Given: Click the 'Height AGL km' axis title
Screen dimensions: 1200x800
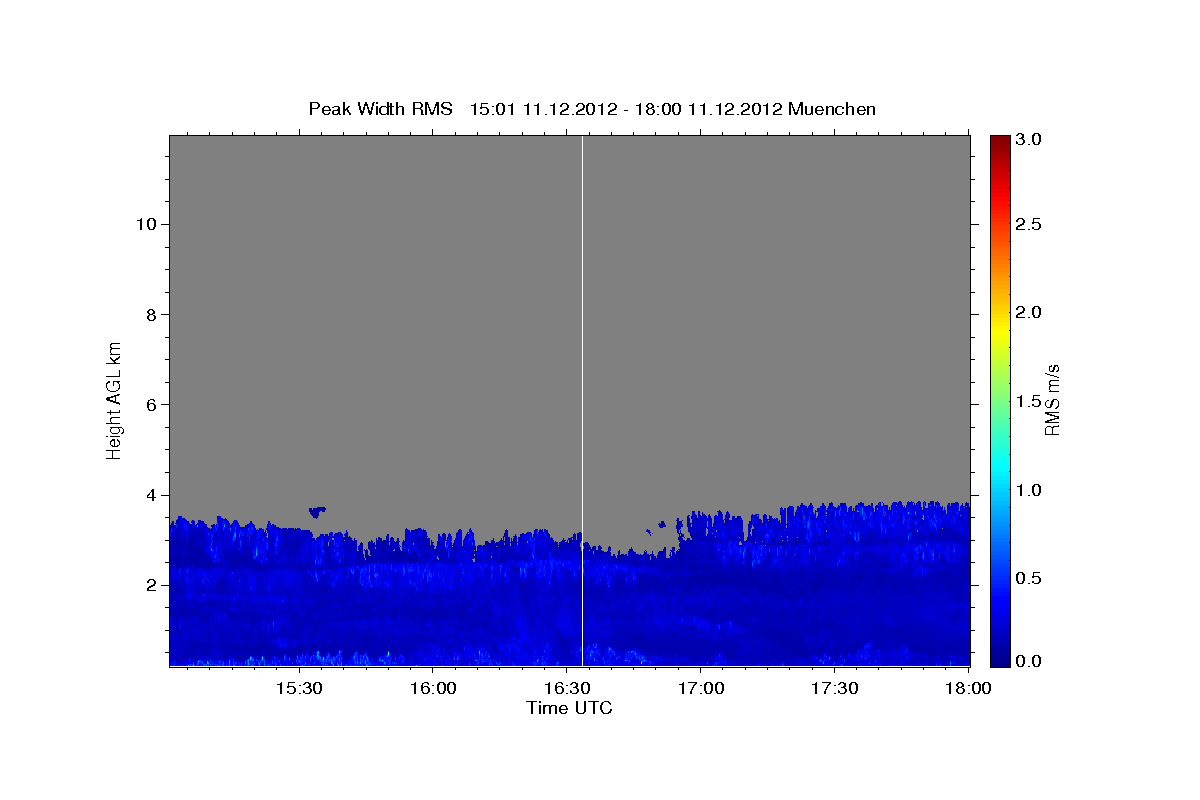Looking at the screenshot, I should 115,399.
